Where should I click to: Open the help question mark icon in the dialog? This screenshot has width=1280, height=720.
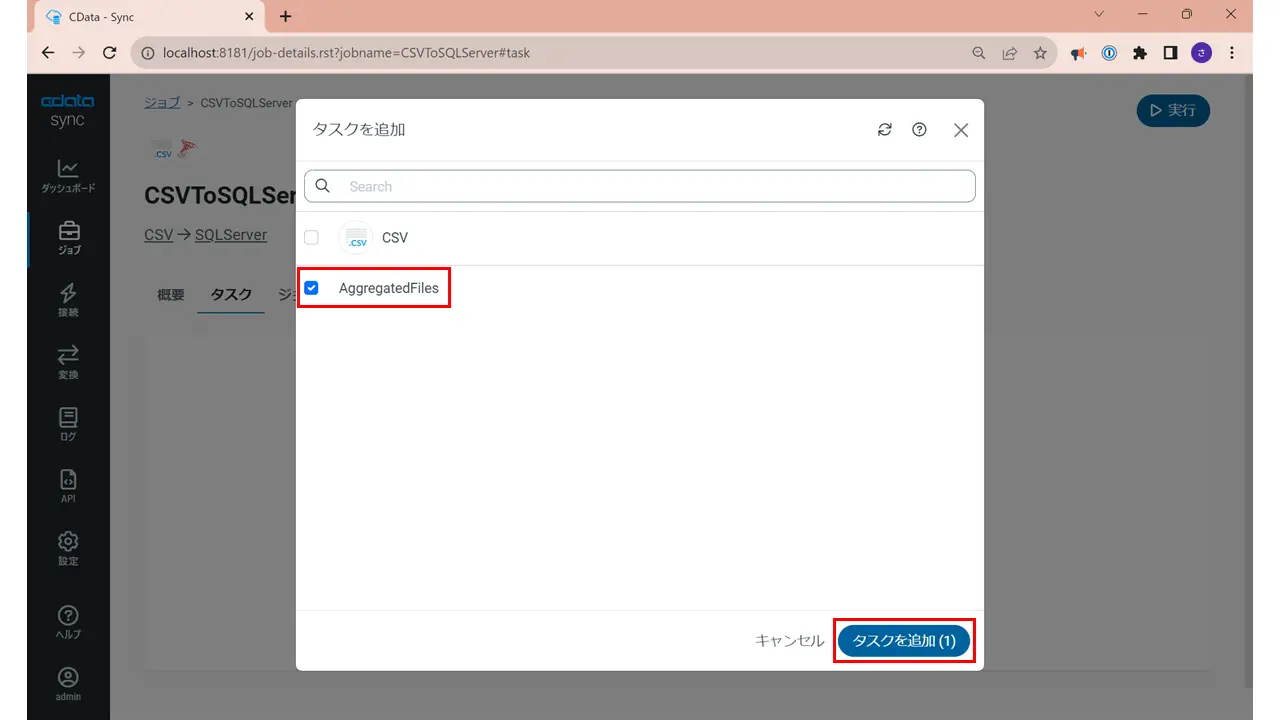(x=919, y=130)
